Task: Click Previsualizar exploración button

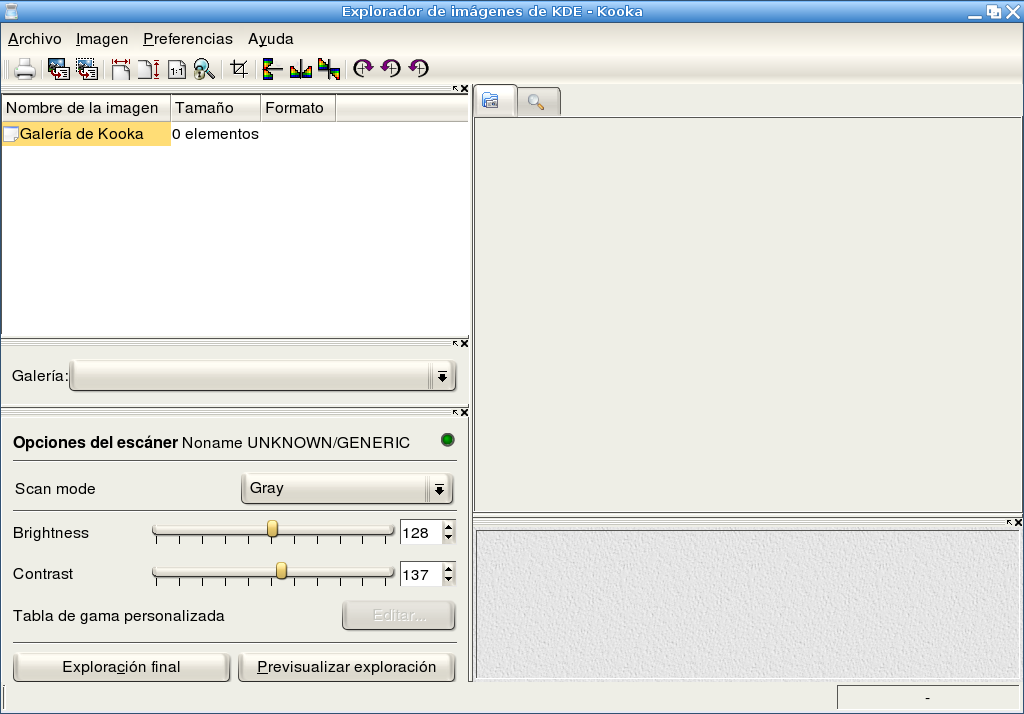Action: 347,667
